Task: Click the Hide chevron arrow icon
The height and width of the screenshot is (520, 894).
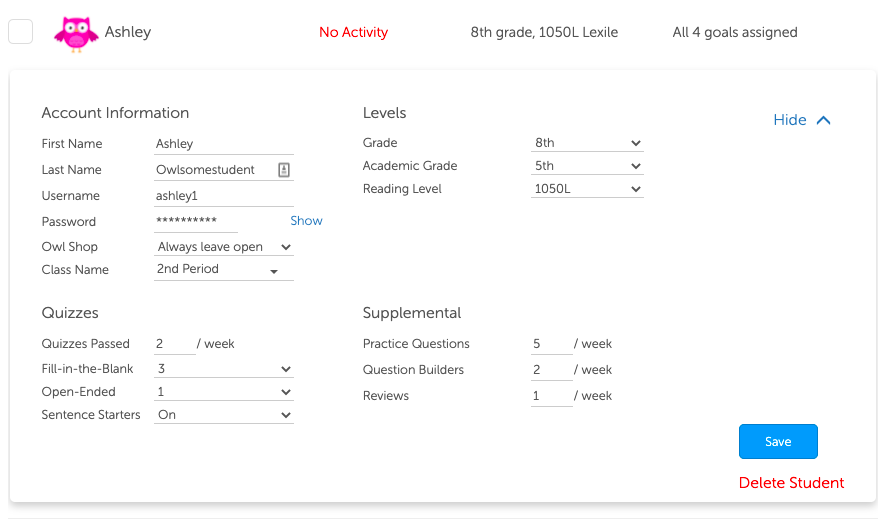Action: (824, 120)
